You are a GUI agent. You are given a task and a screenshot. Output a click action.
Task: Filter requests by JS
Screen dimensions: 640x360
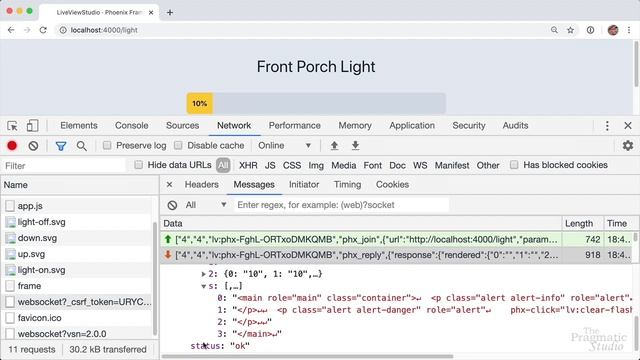pyautogui.click(x=270, y=165)
